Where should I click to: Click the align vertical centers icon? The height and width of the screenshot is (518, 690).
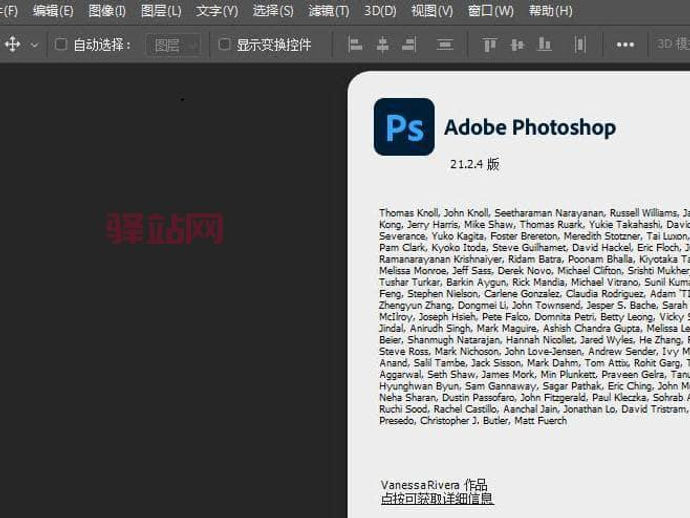pyautogui.click(x=517, y=44)
